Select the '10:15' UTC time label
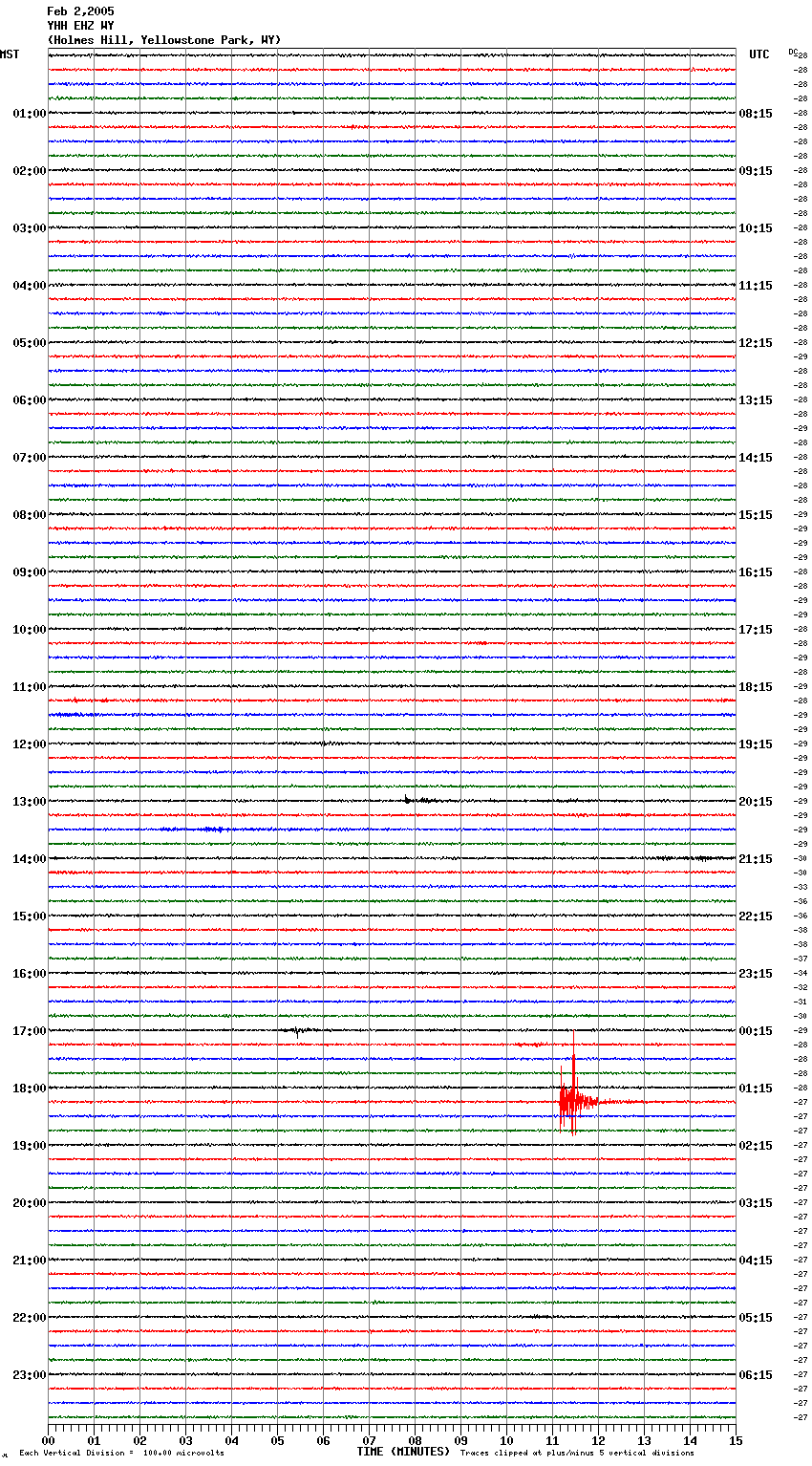Viewport: 812px width, 1466px height. 756,228
